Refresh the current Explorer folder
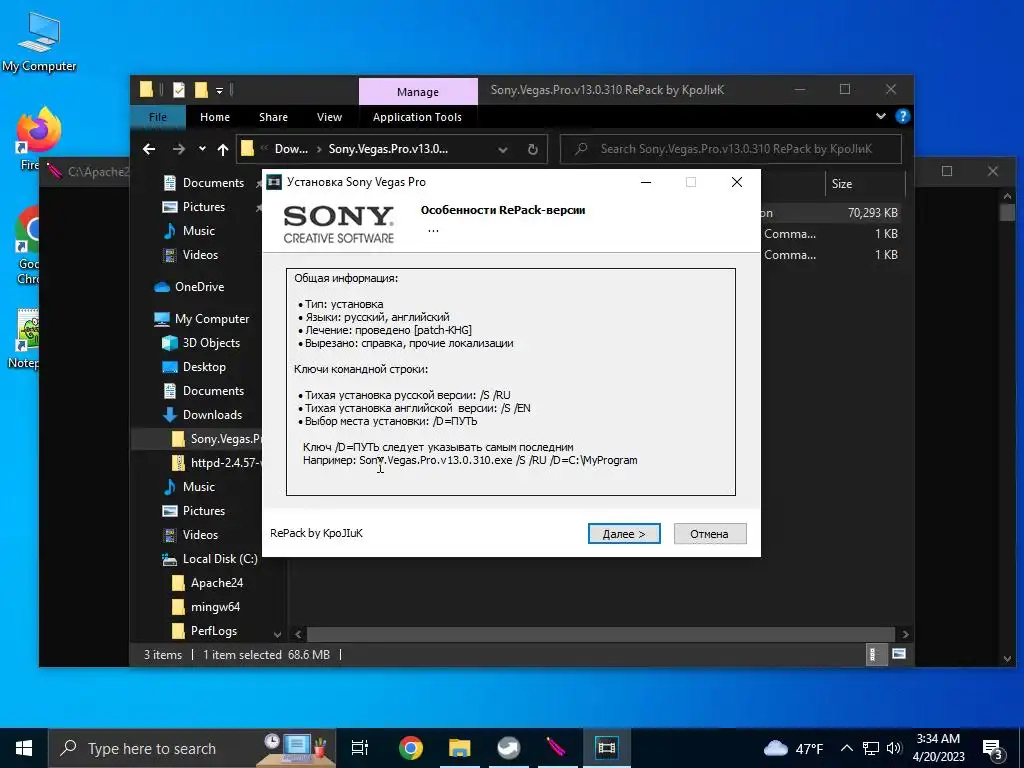 coord(532,150)
